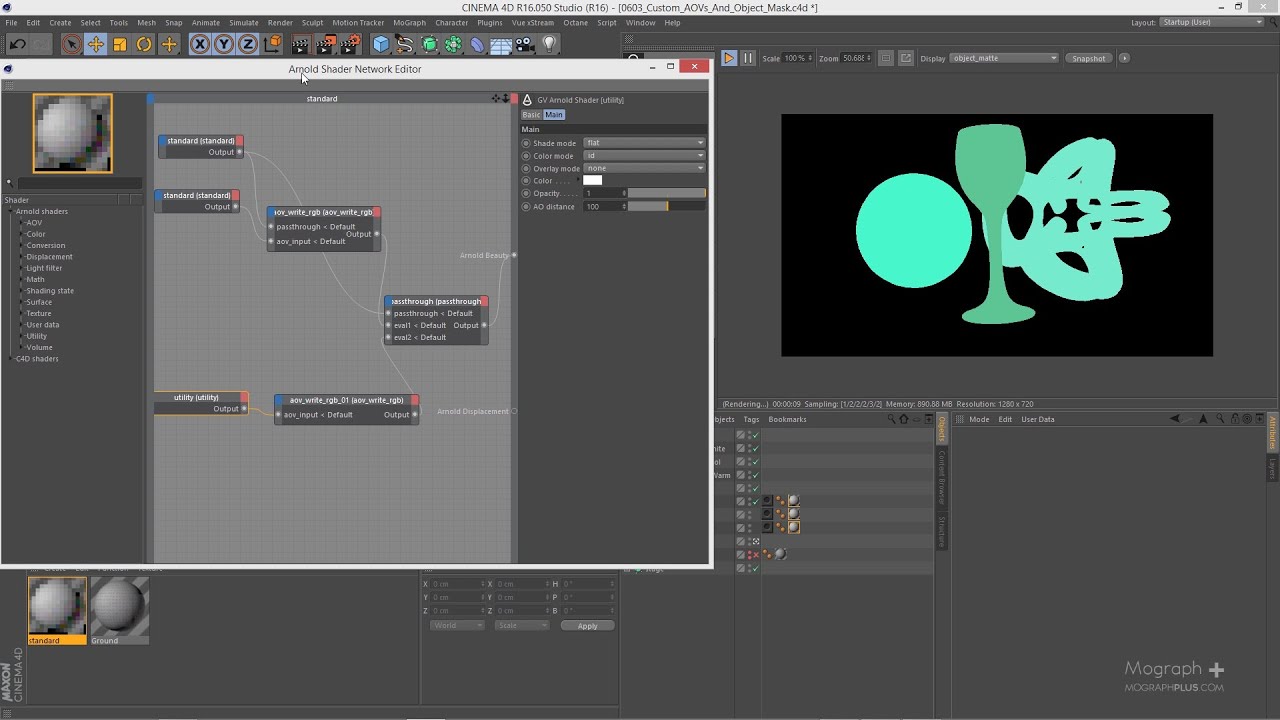Open the Array modeling objects icon
Image resolution: width=1280 pixels, height=720 pixels.
click(x=453, y=44)
